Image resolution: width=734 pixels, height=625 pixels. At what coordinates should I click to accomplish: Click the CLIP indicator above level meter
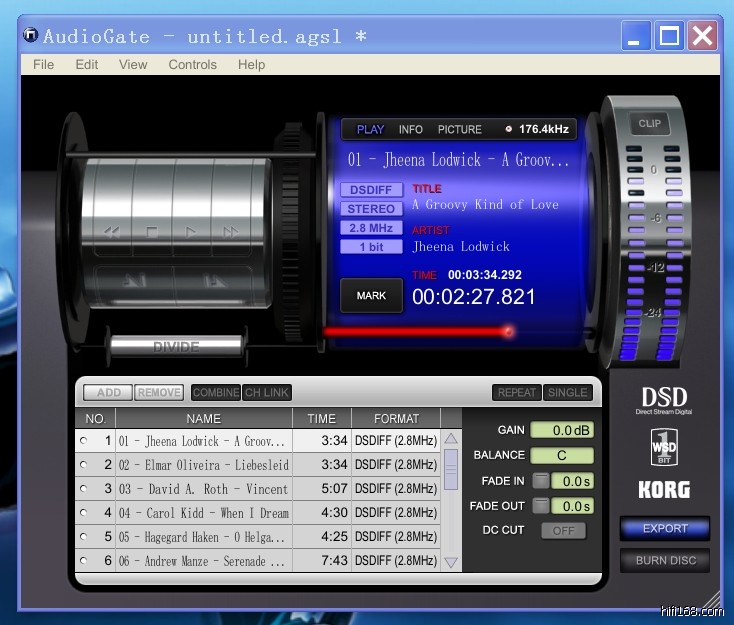click(x=650, y=124)
